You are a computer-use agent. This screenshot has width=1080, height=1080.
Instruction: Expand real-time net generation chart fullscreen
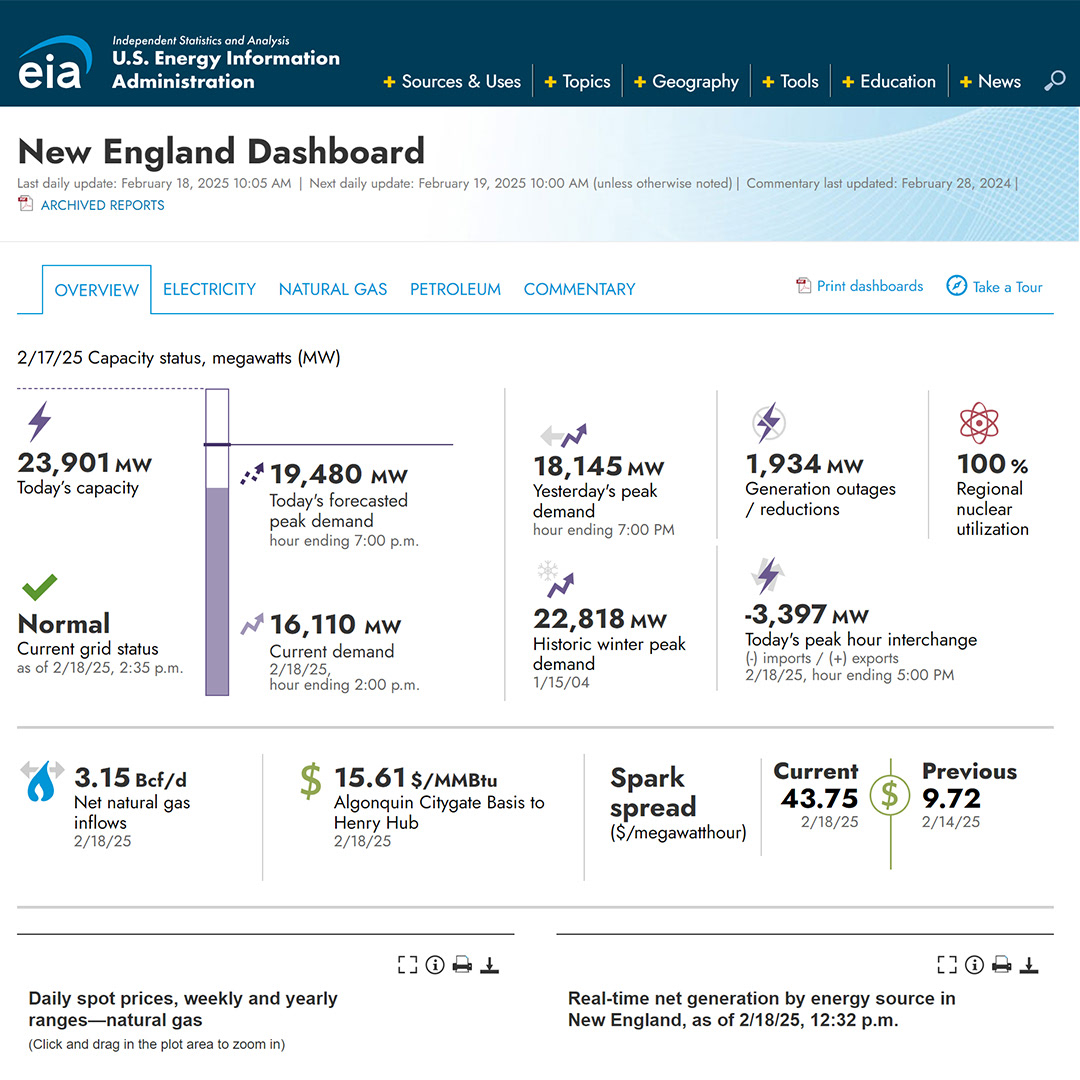[x=947, y=965]
